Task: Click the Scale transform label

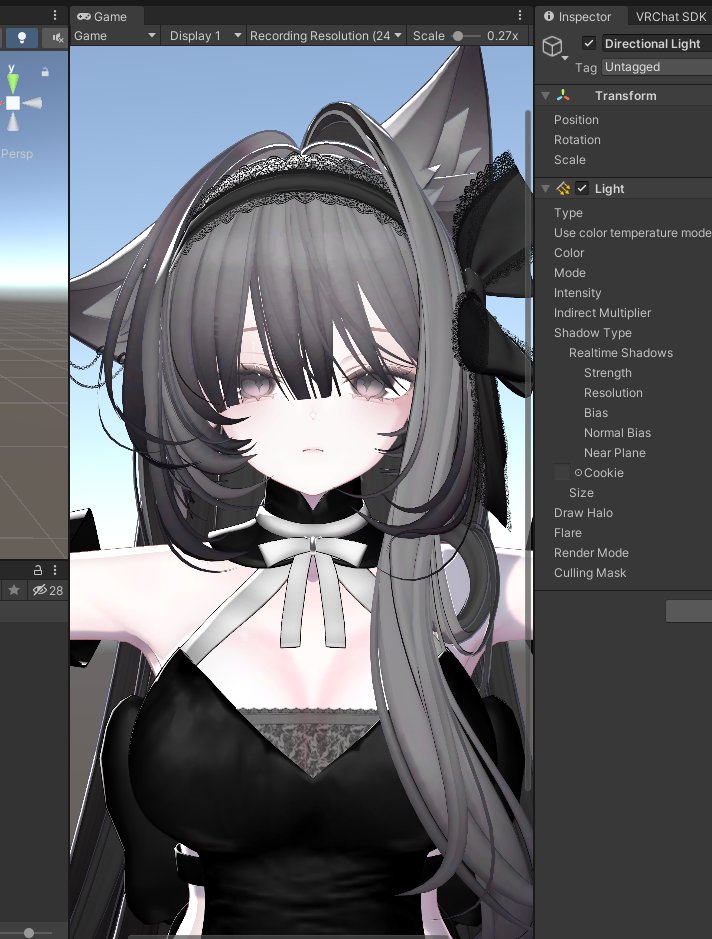Action: [x=569, y=160]
